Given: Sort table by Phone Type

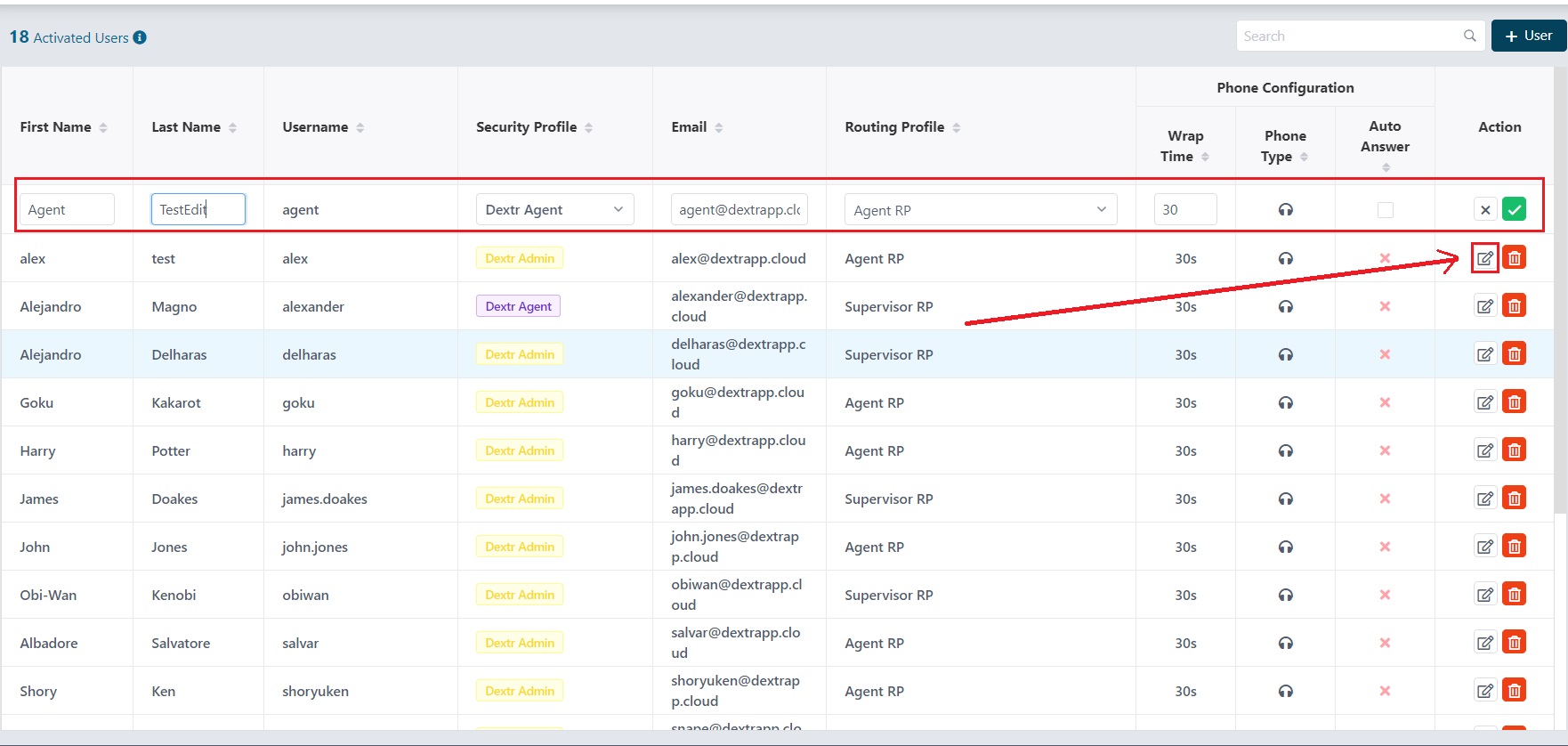Looking at the screenshot, I should point(1304,157).
